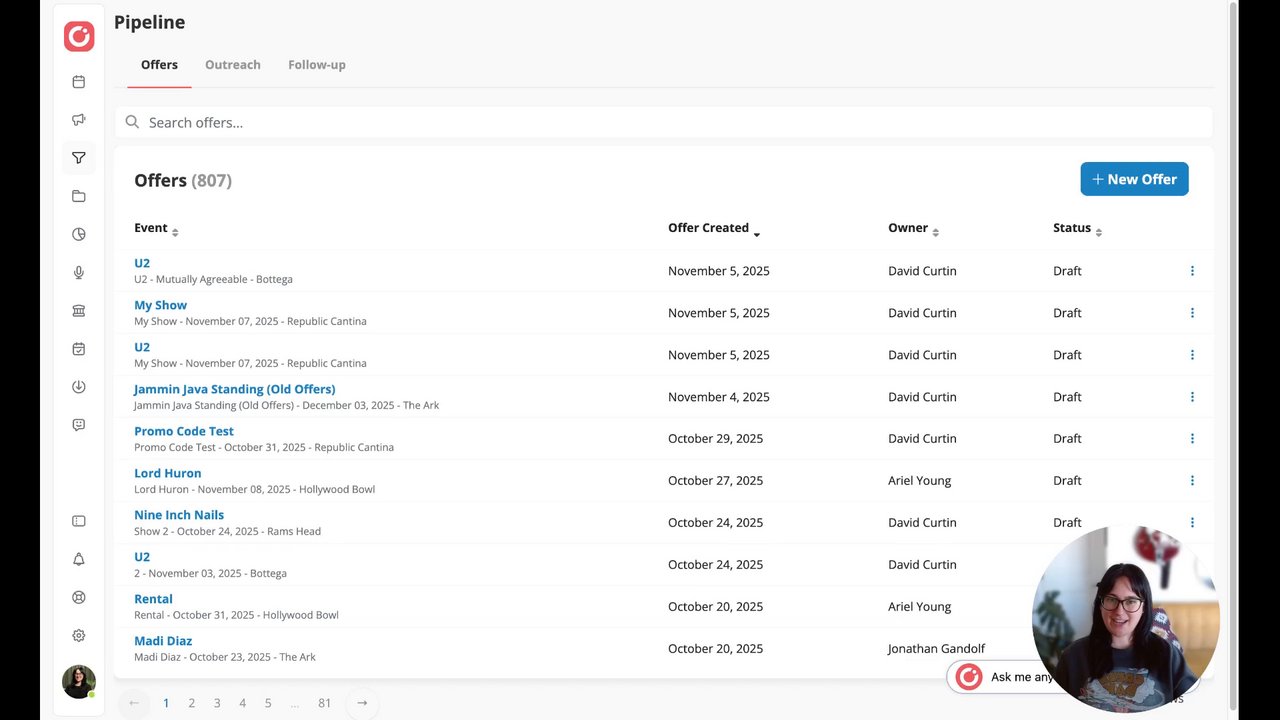Switch to the Outreach tab
This screenshot has height=720, width=1280.
click(233, 65)
